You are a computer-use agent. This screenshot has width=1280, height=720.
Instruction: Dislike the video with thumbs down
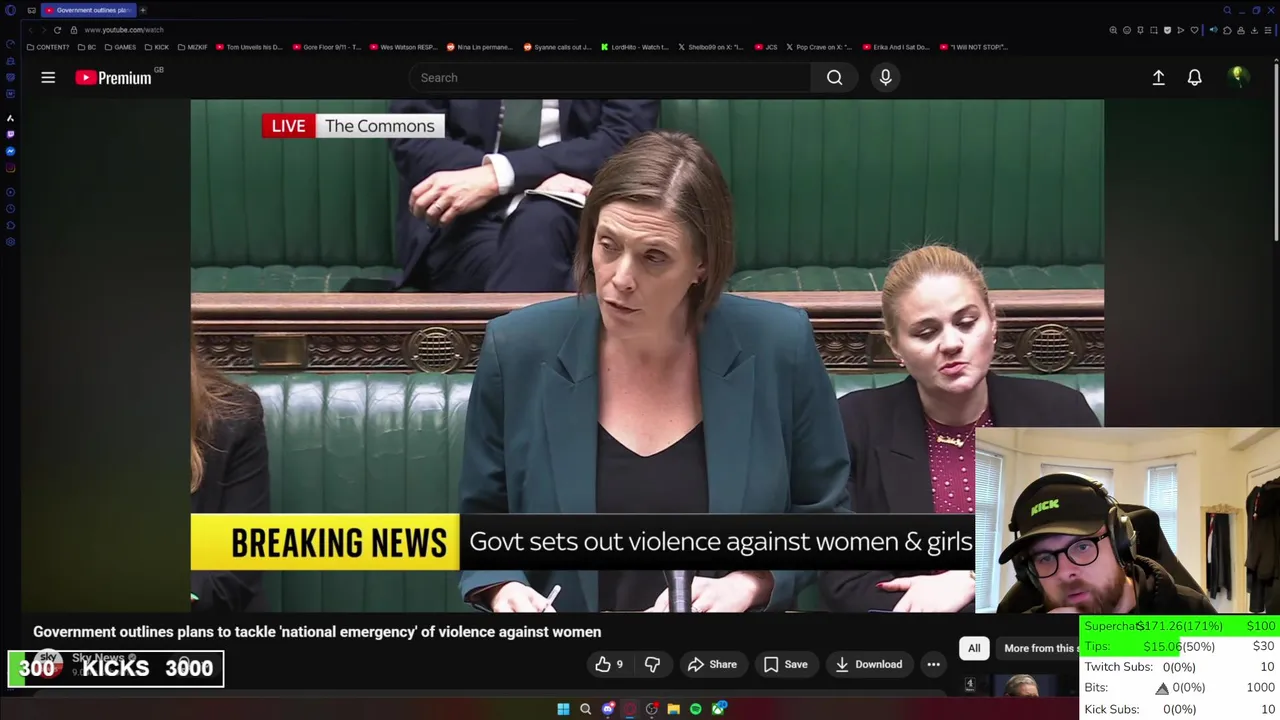[652, 664]
